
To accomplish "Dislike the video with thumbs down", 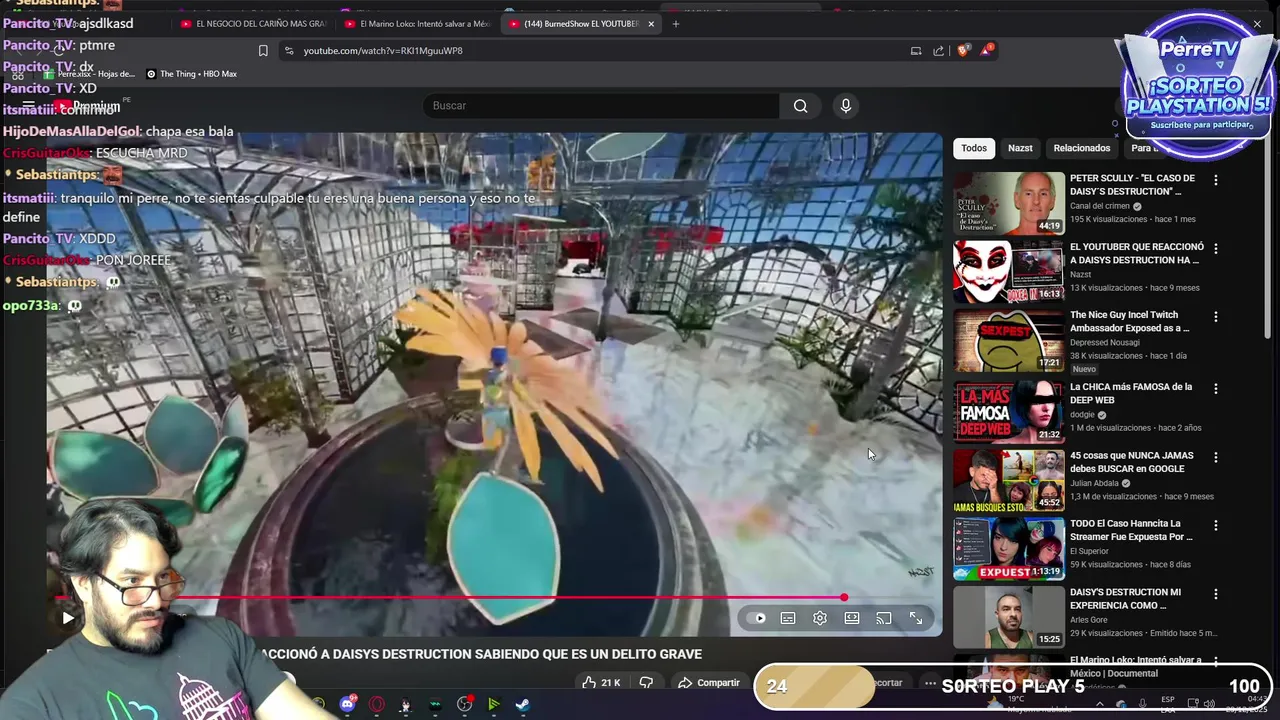I will click(x=646, y=683).
